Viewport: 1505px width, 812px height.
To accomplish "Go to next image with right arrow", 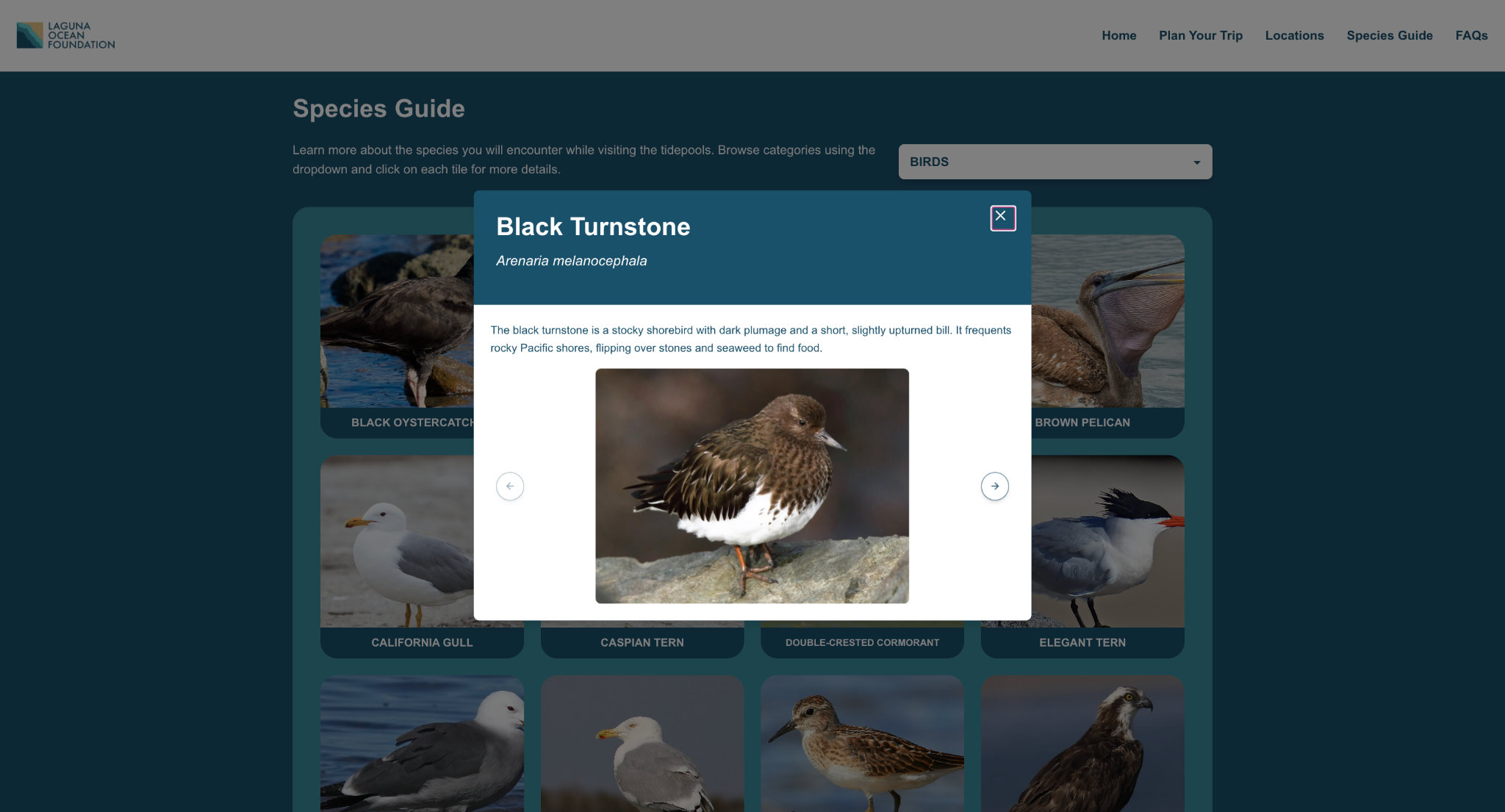I will [x=994, y=486].
